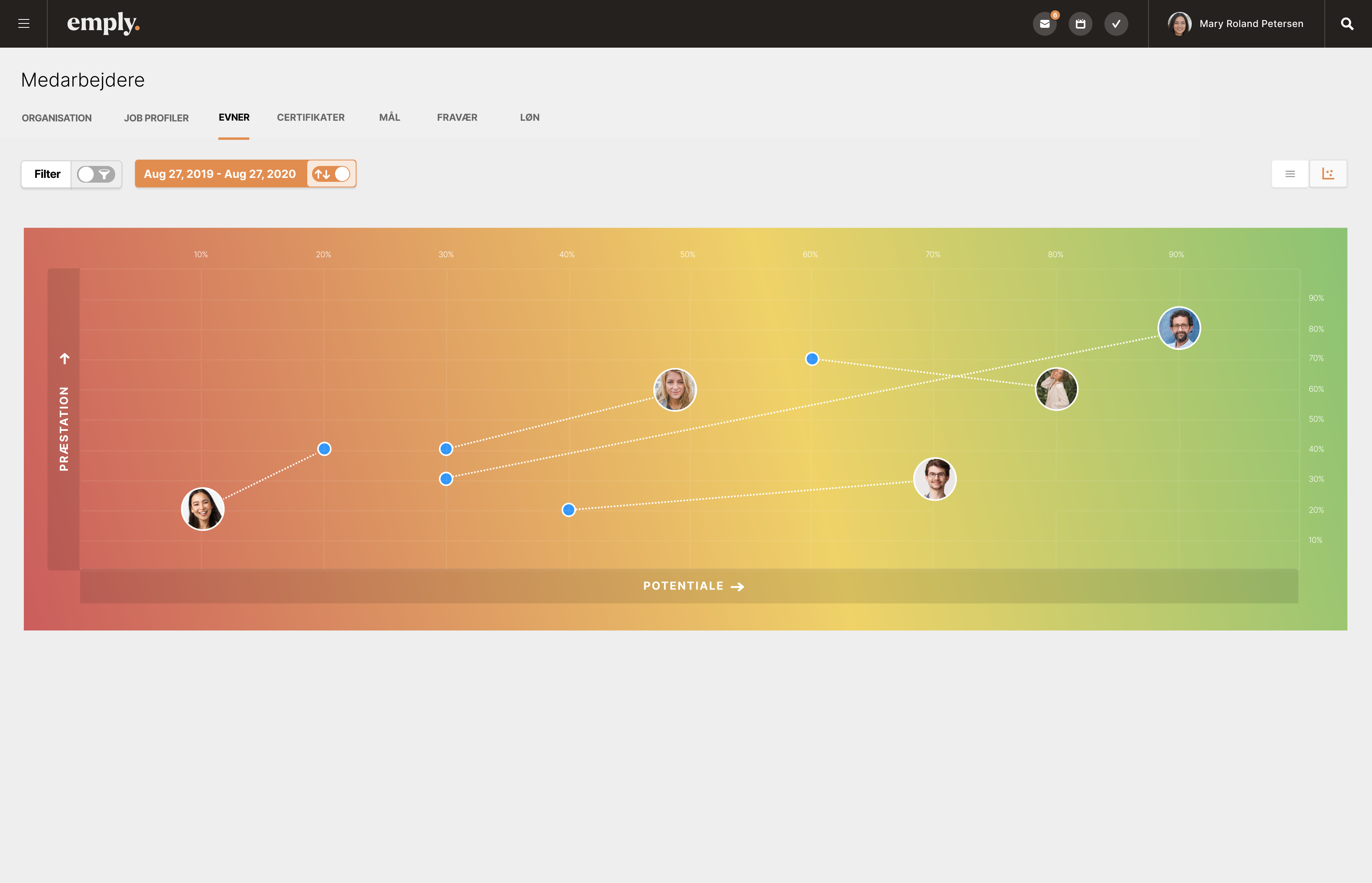
Task: Click the Filter button
Action: coord(47,174)
